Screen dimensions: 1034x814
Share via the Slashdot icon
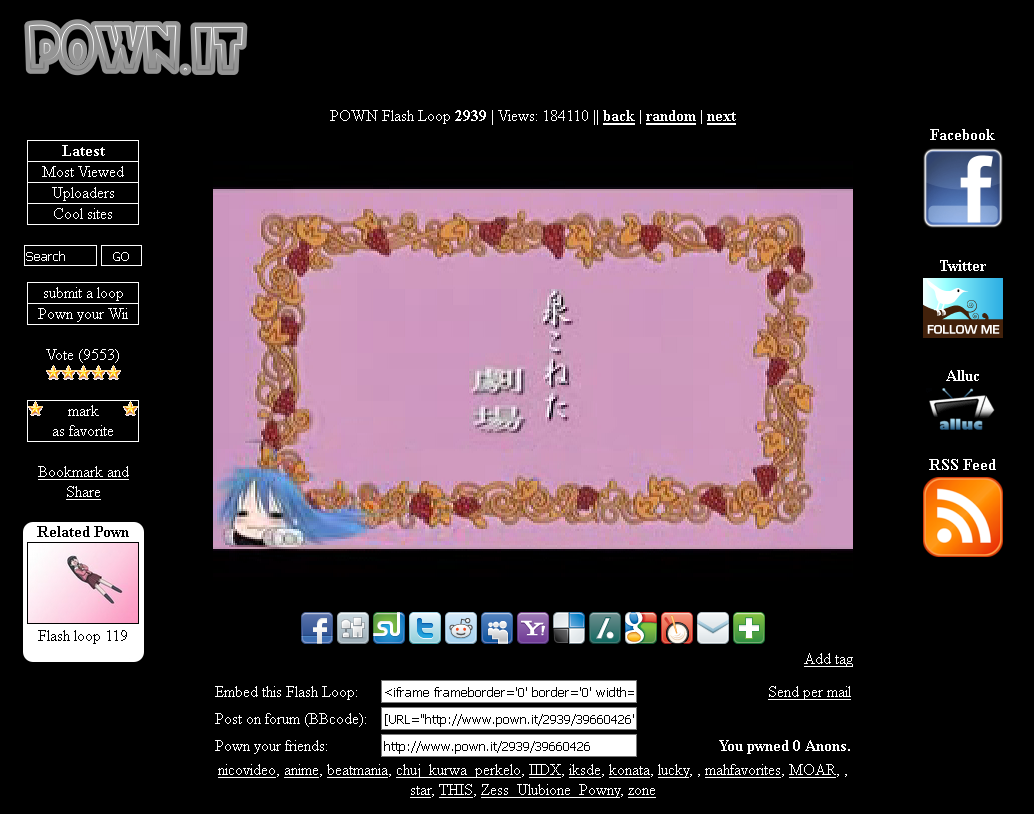[x=605, y=628]
